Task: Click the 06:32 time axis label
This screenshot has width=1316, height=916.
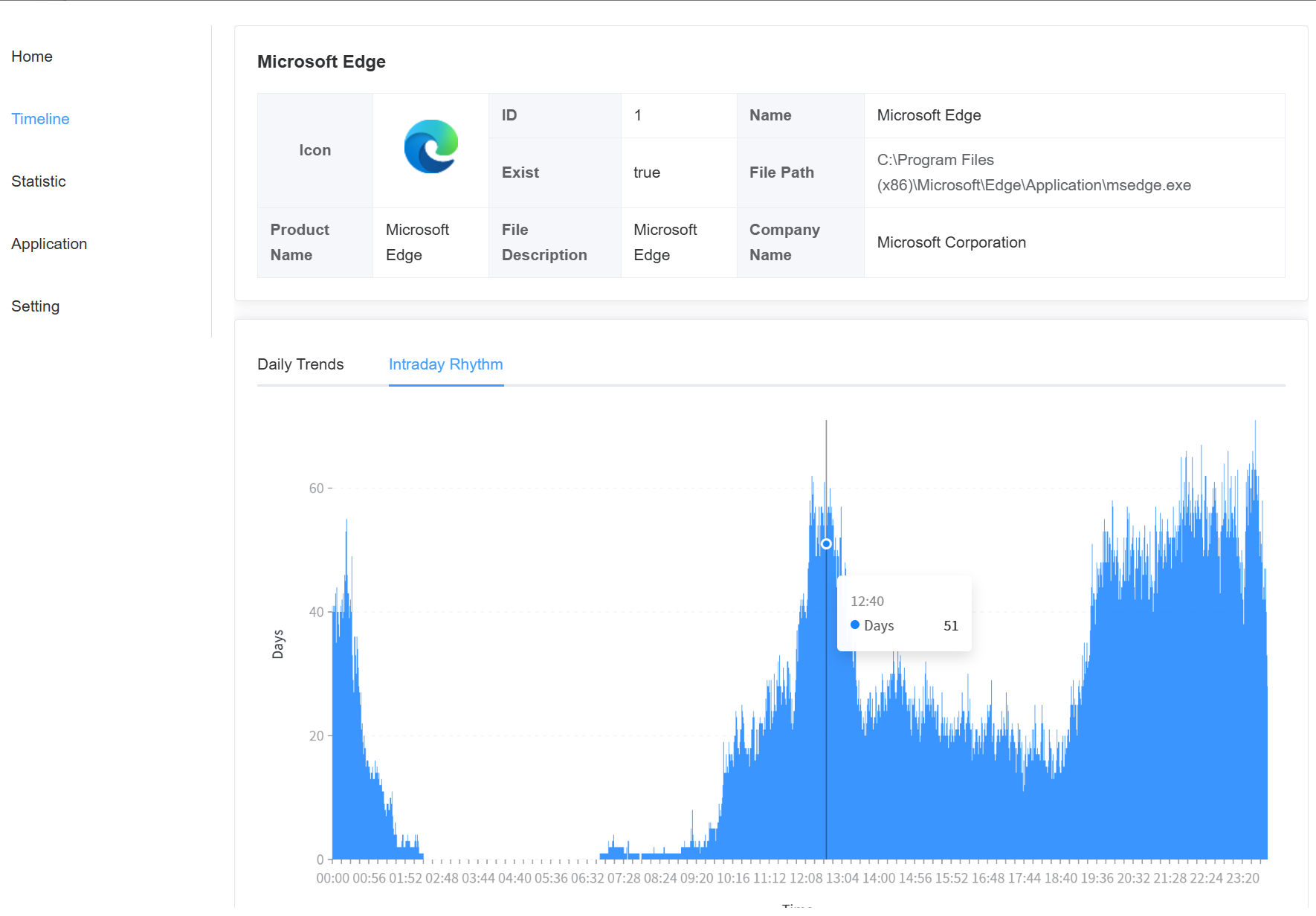Action: (x=587, y=878)
